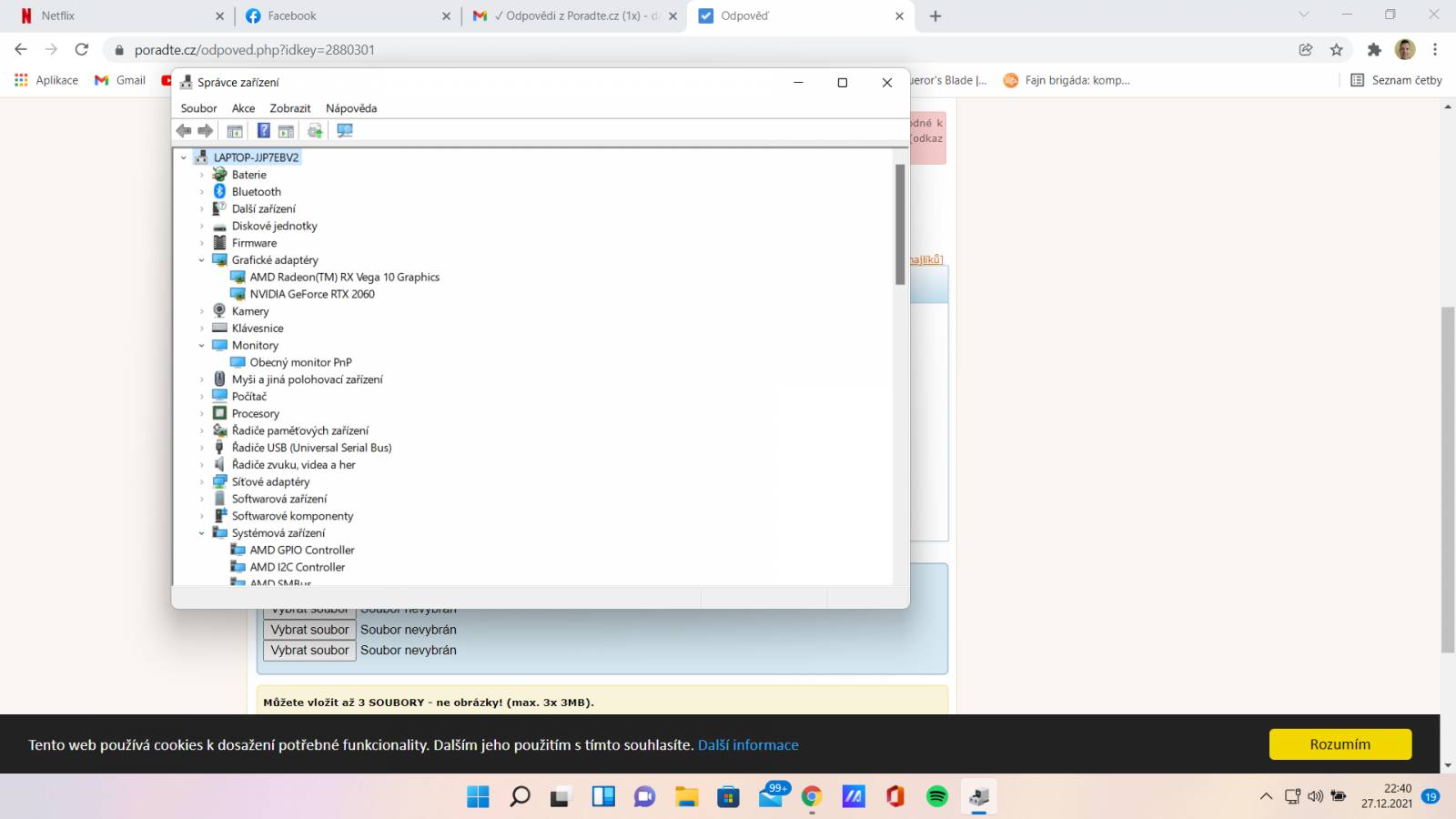
Task: Click the Softwarové komponenty label
Action: [x=292, y=516]
